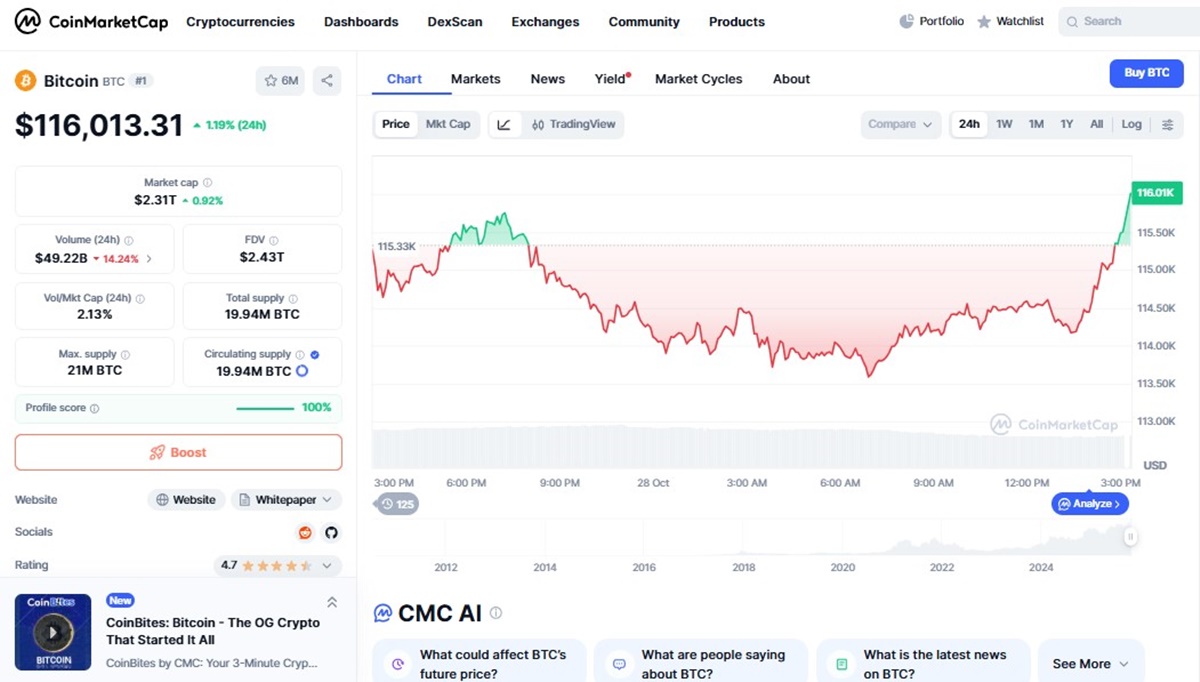Open the Bitcoin Website link
Image resolution: width=1200 pixels, height=682 pixels.
coord(186,500)
